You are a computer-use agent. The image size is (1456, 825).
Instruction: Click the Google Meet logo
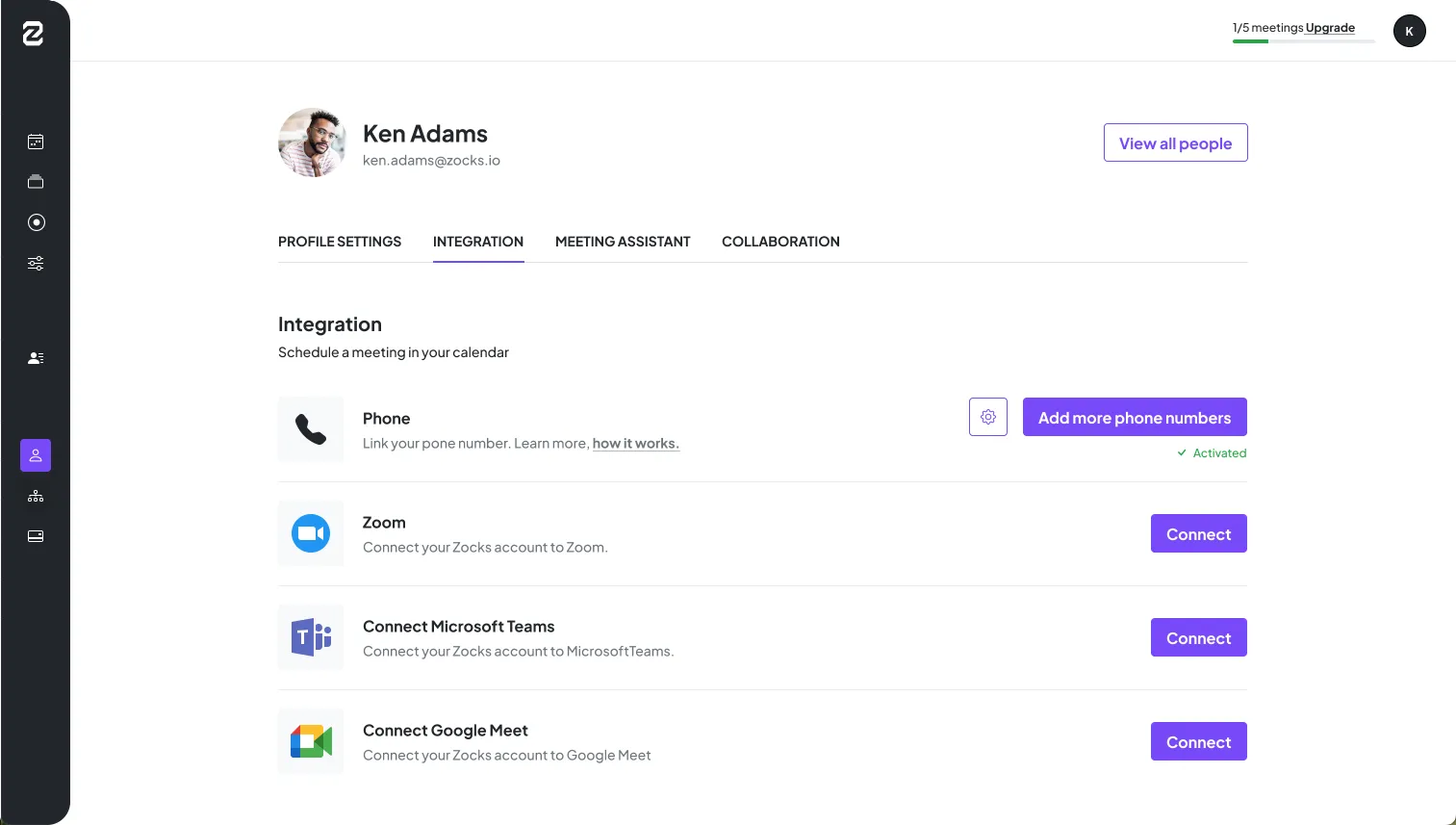click(311, 741)
